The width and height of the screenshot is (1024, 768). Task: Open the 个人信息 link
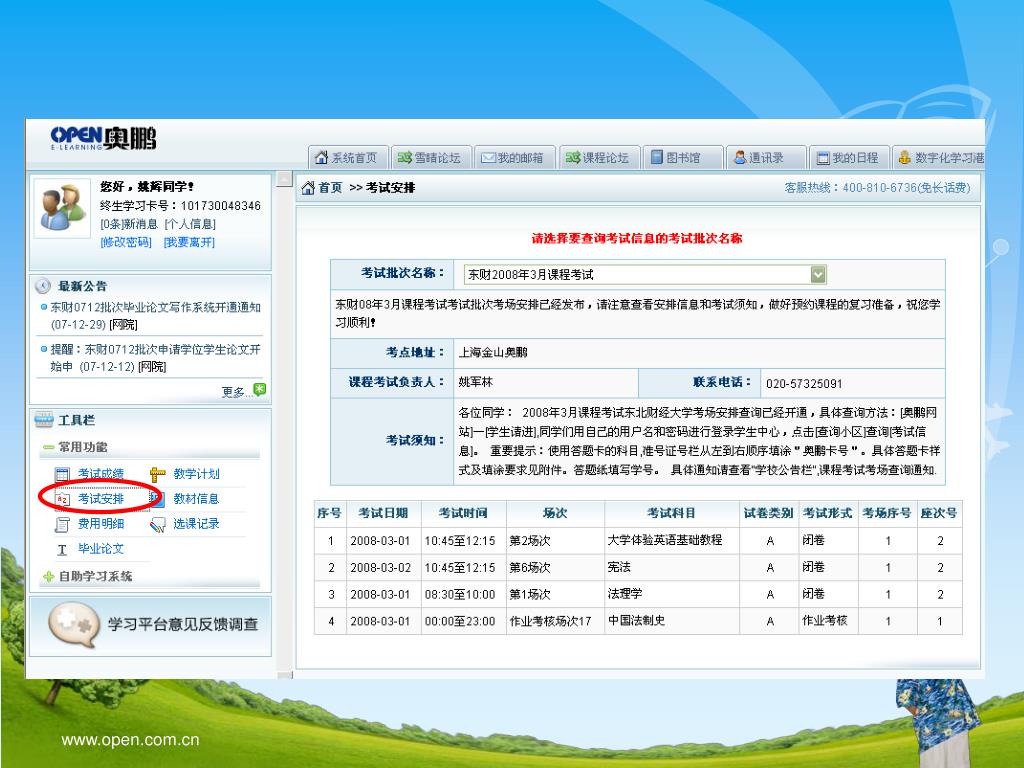tap(190, 224)
